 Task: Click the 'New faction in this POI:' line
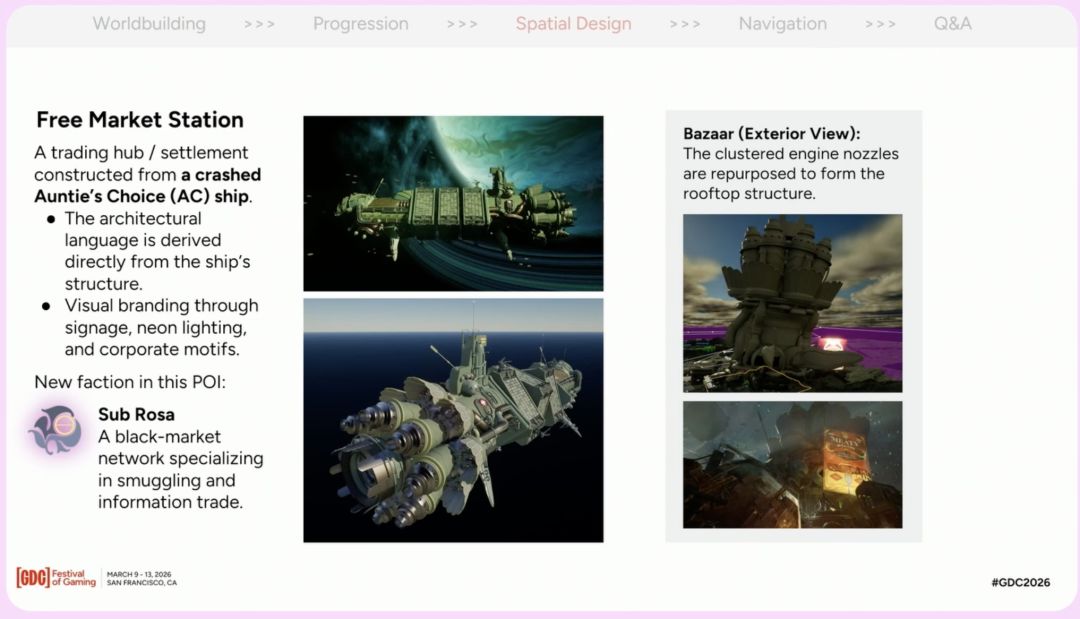point(130,382)
